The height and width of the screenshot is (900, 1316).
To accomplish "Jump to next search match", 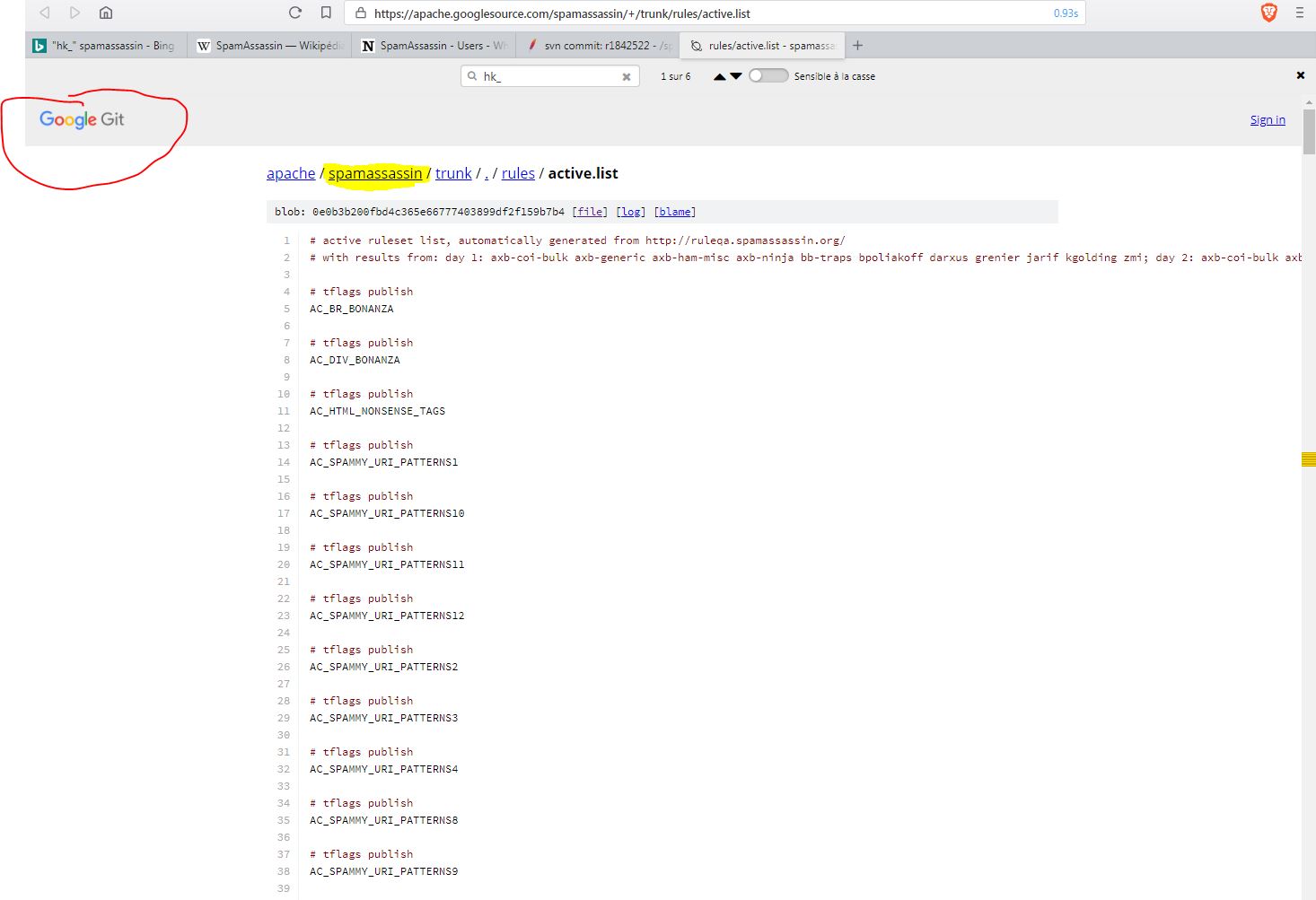I will click(736, 76).
